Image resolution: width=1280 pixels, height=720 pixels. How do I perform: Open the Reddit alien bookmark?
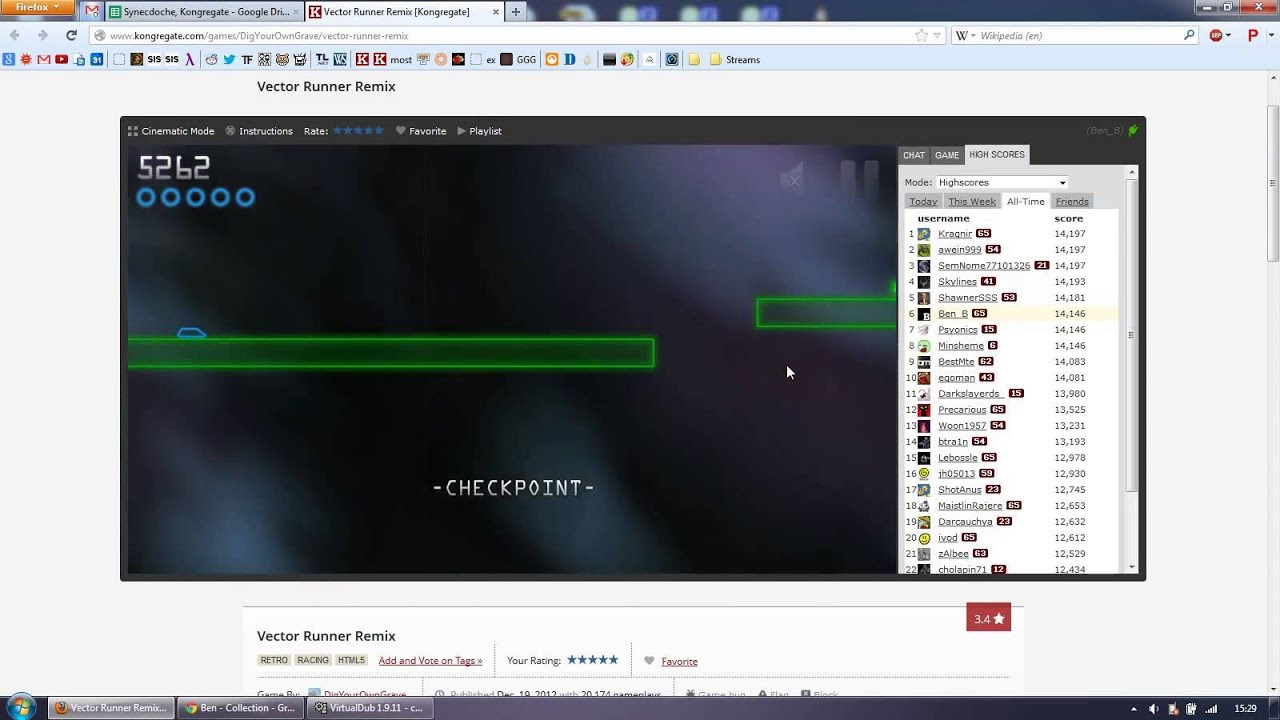(211, 60)
